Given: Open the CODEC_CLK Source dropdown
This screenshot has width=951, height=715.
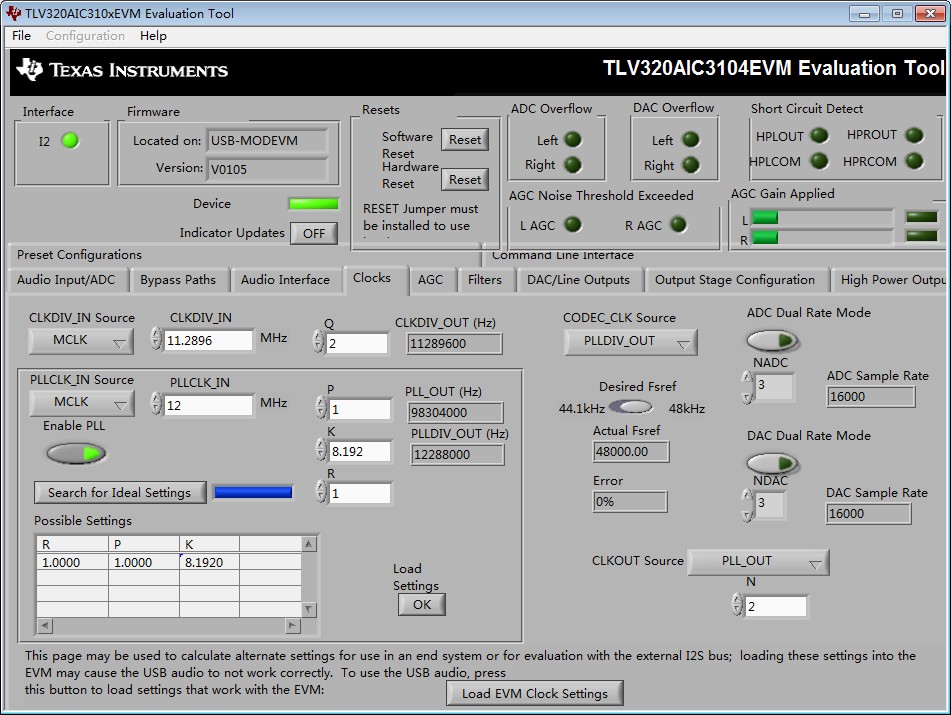Looking at the screenshot, I should point(631,341).
